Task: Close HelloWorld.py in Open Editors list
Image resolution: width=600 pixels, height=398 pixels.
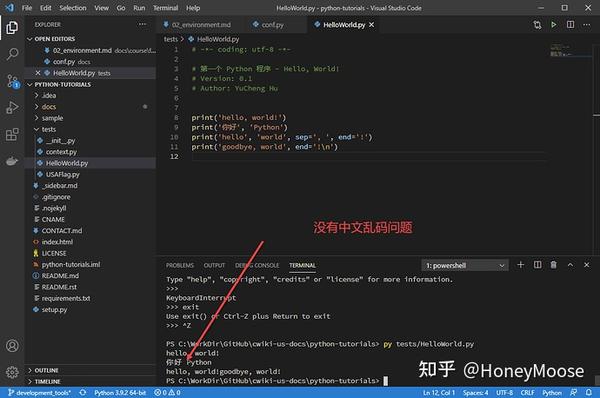Action: (38, 73)
